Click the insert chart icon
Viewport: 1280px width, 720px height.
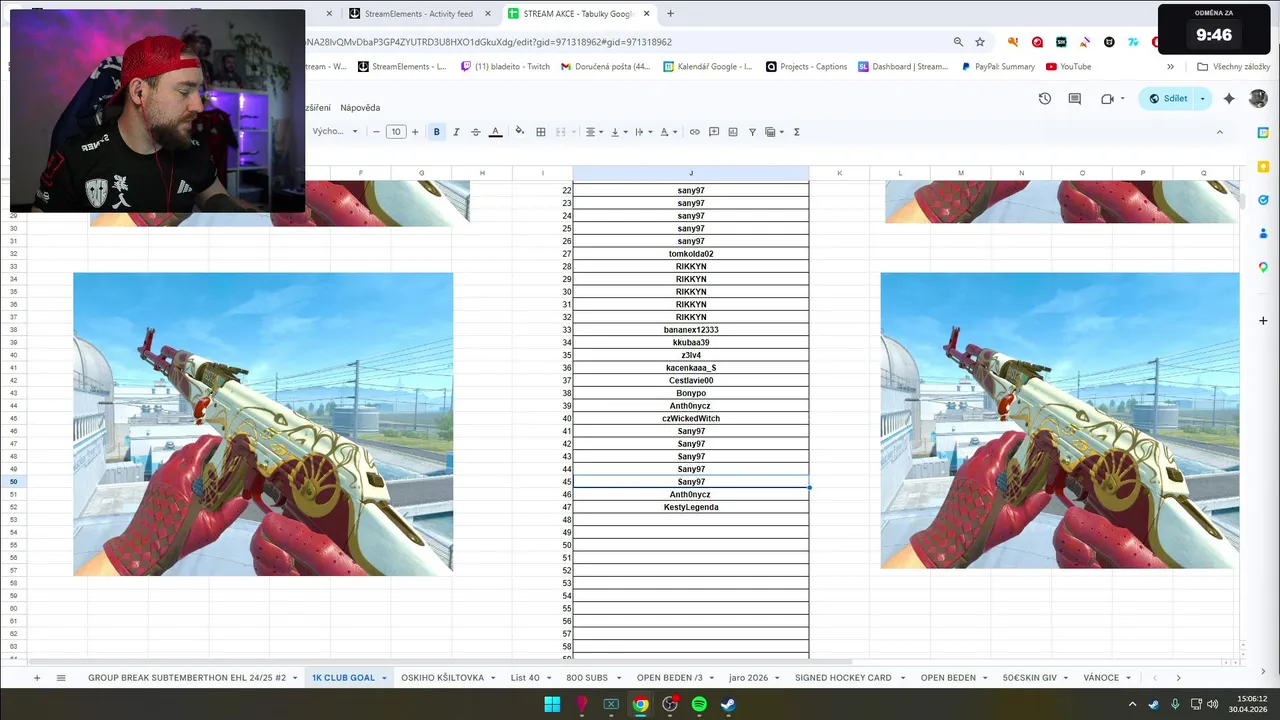pyautogui.click(x=733, y=132)
